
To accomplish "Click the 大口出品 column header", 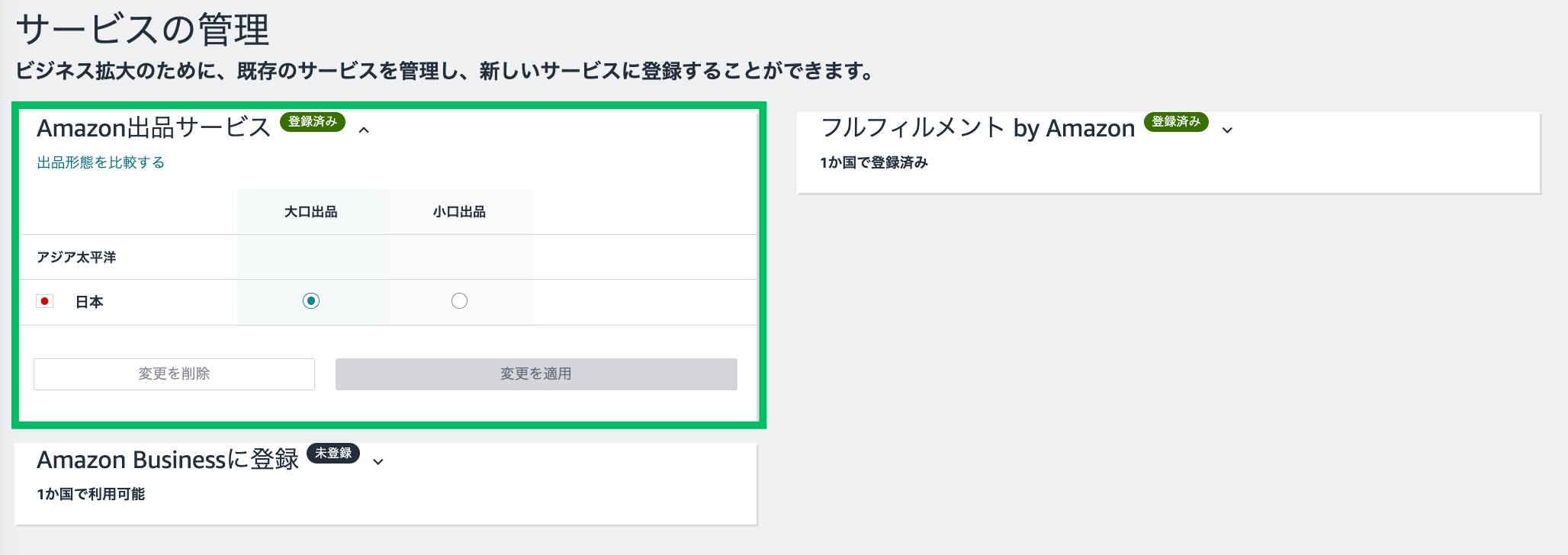I will [311, 212].
